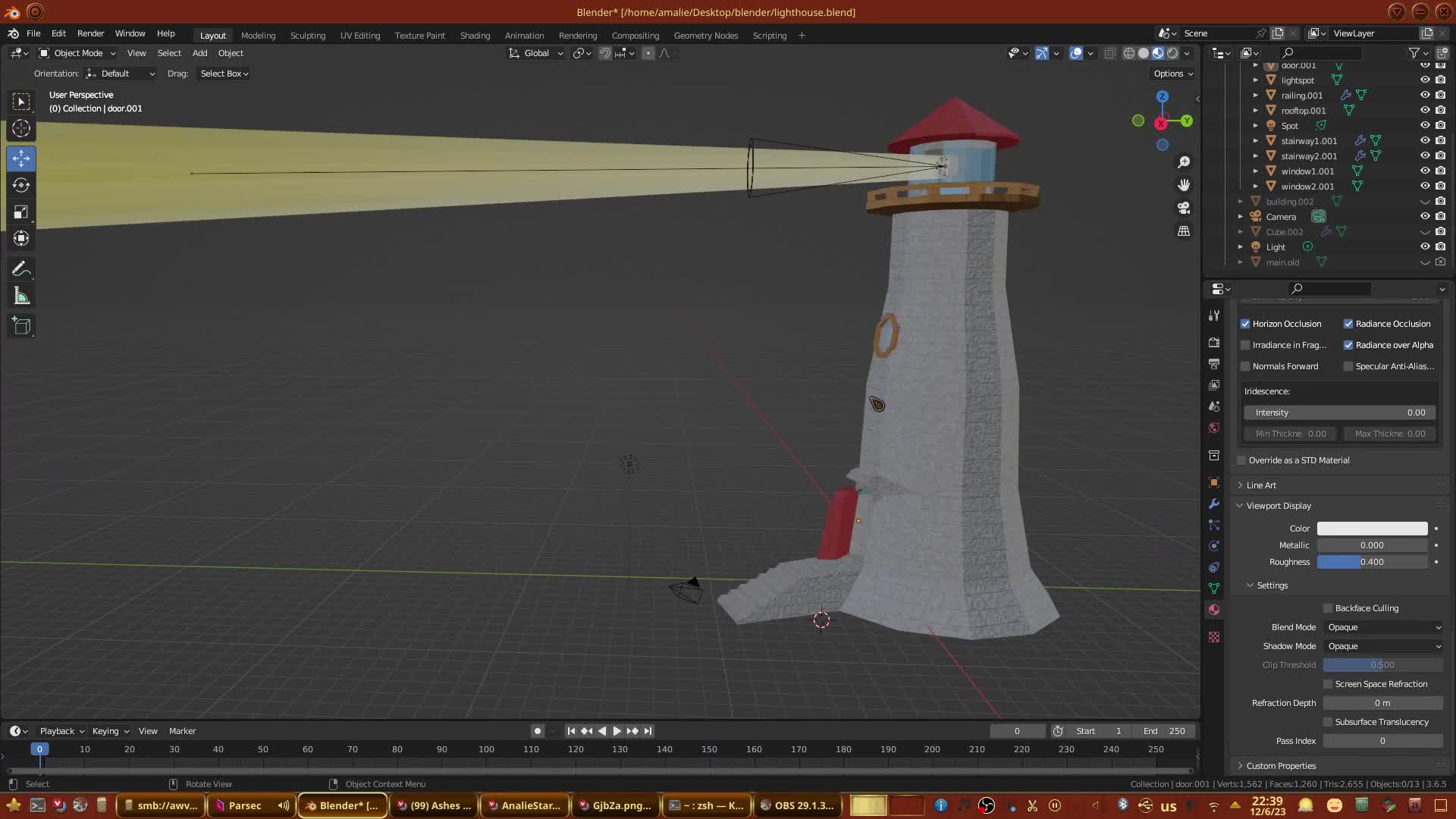Image resolution: width=1456 pixels, height=819 pixels.
Task: Toggle camera view in viewport
Action: 1184,208
